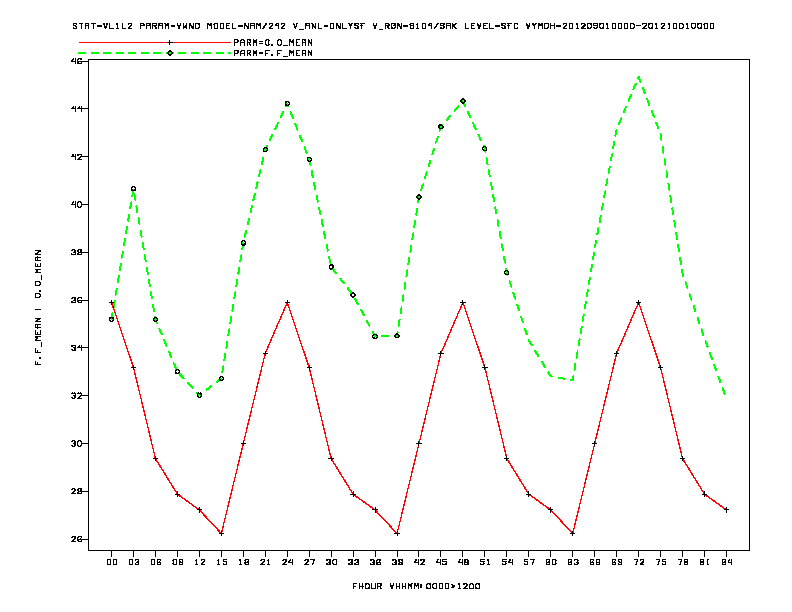This screenshot has height=612, width=792.
Task: Click x-axis tick label 45
Action: tap(441, 562)
